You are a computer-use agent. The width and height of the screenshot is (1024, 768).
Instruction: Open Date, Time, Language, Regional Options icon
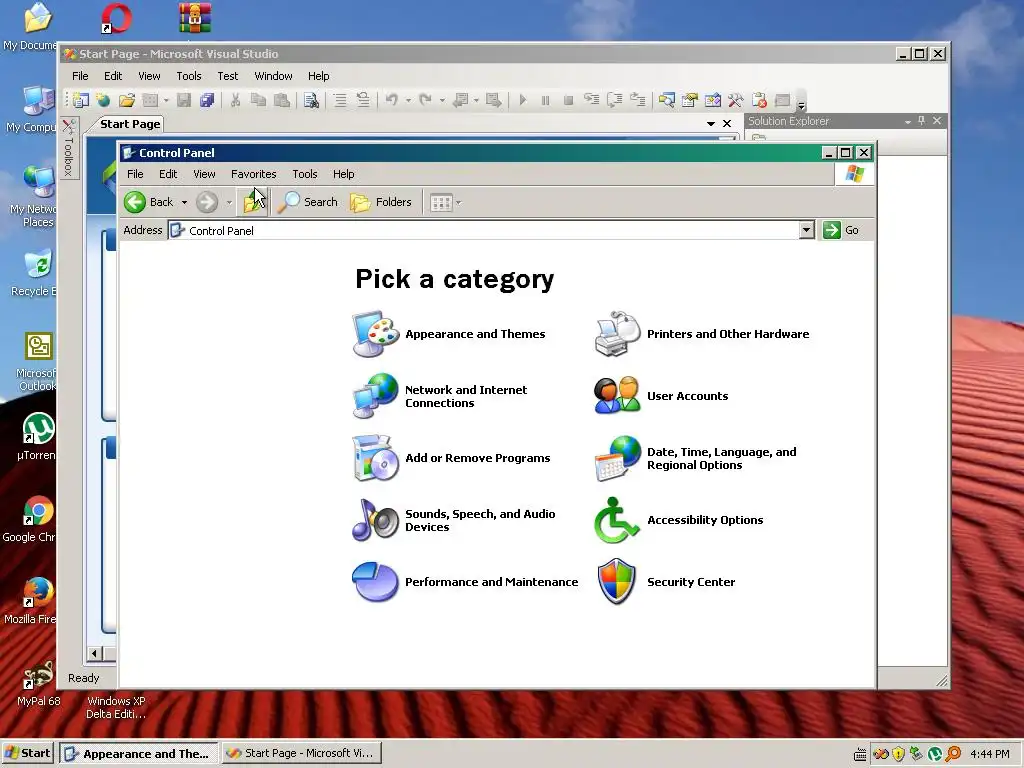[617, 458]
